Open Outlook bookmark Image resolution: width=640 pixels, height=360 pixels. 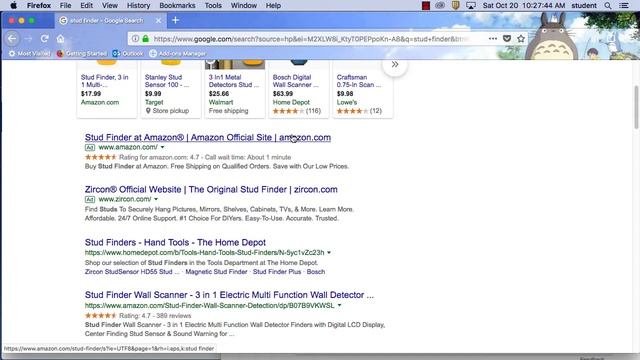[x=128, y=53]
